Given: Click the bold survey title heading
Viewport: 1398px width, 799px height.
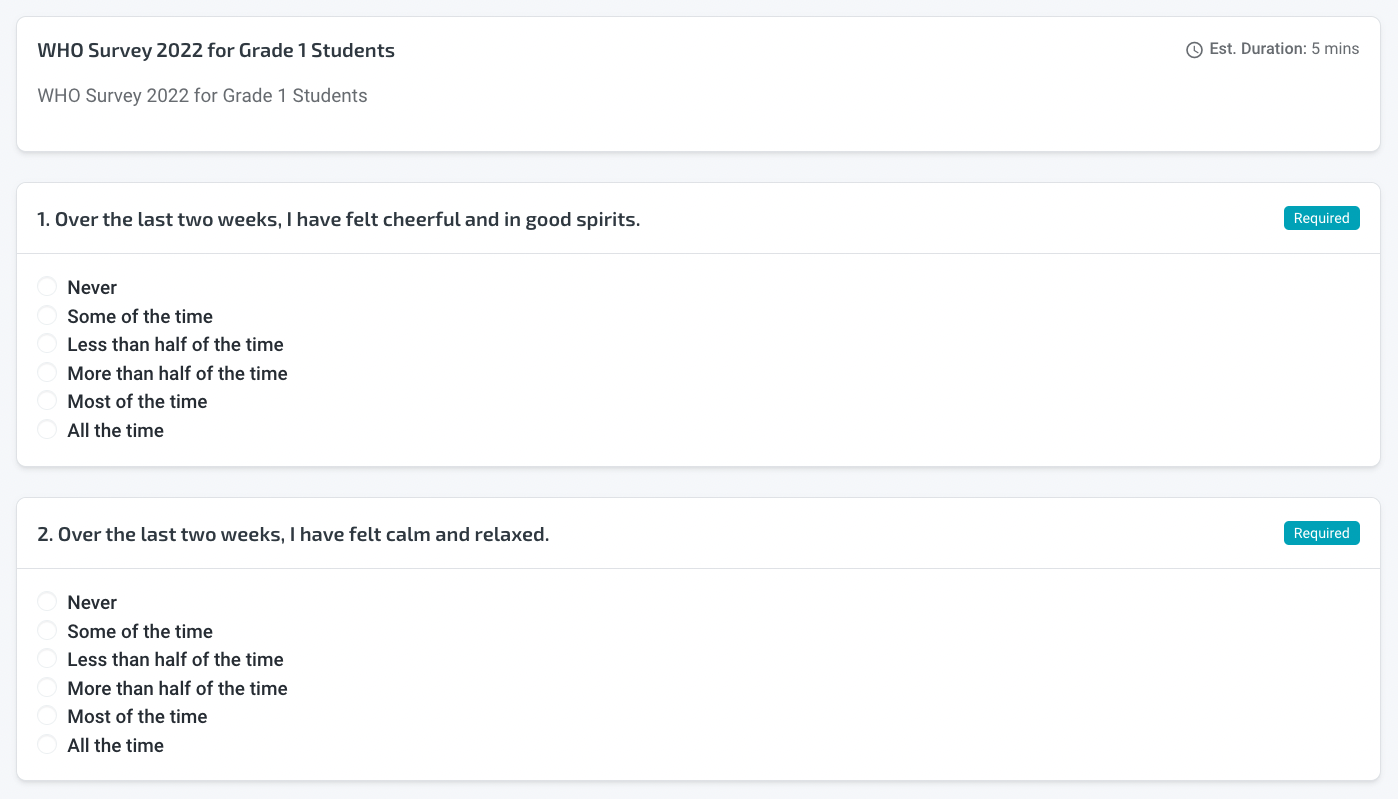Looking at the screenshot, I should pos(216,50).
